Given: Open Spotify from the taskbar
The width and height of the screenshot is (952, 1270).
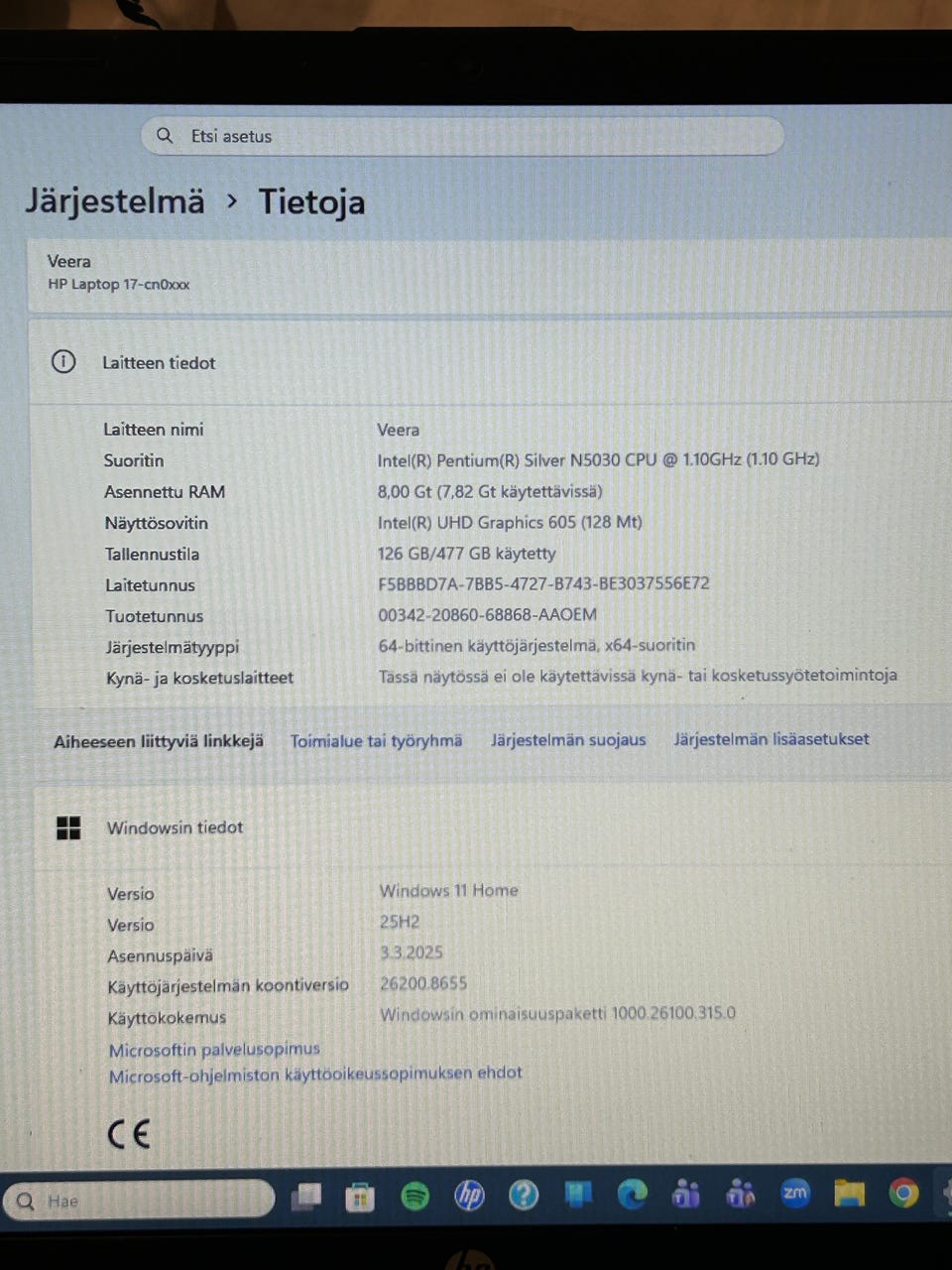Looking at the screenshot, I should pos(415,1197).
